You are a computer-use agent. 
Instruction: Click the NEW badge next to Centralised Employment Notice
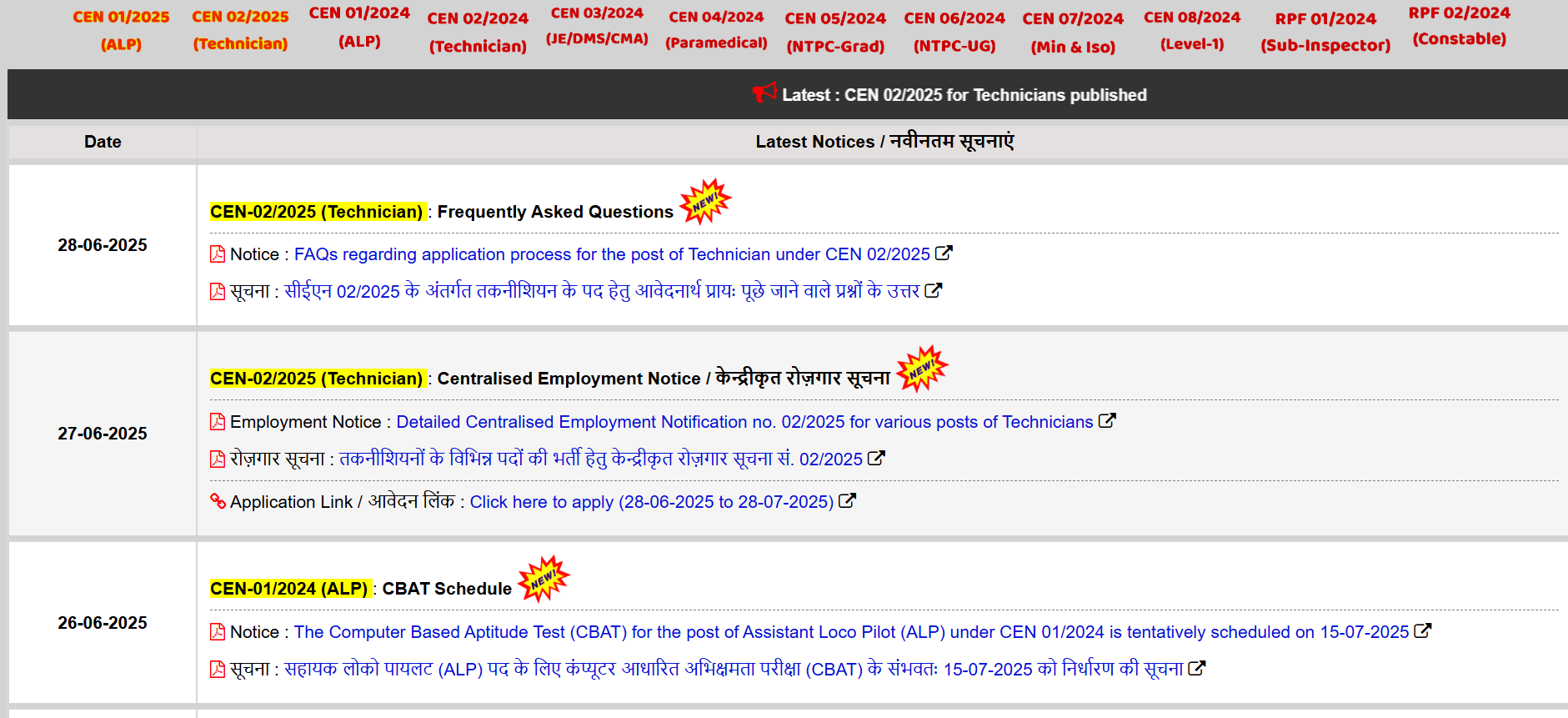[x=923, y=369]
